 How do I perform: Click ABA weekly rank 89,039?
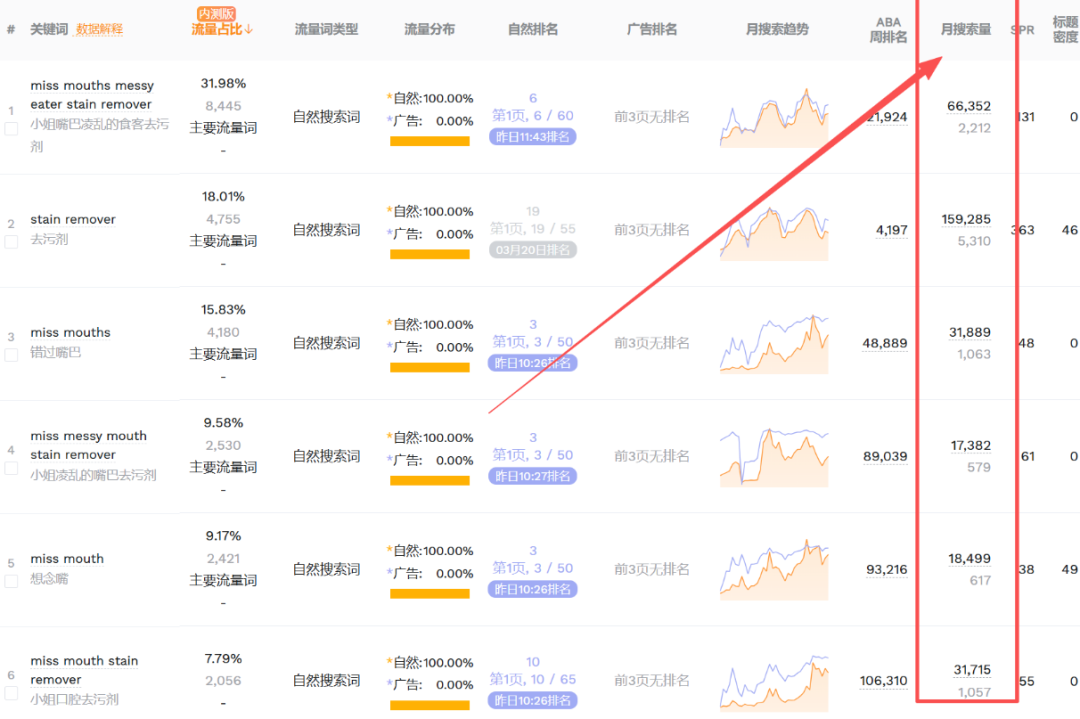coord(885,457)
